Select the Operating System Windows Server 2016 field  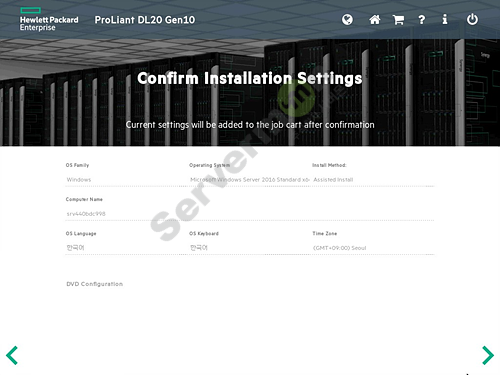(x=250, y=180)
